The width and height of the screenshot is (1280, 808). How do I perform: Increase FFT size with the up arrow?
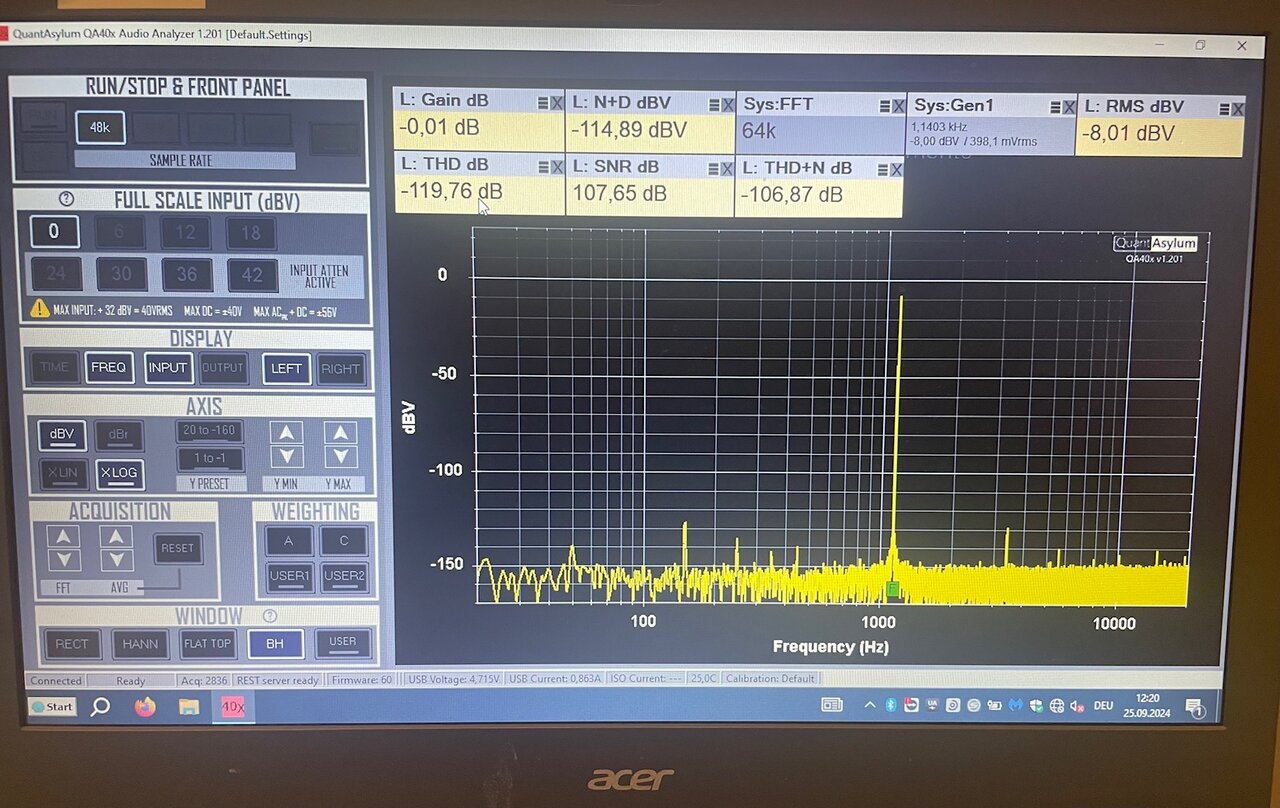[63, 536]
